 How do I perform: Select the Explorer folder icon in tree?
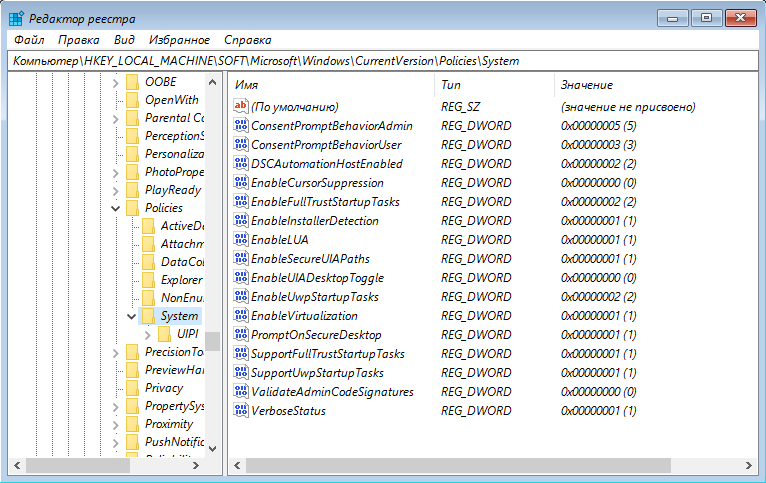tap(149, 280)
